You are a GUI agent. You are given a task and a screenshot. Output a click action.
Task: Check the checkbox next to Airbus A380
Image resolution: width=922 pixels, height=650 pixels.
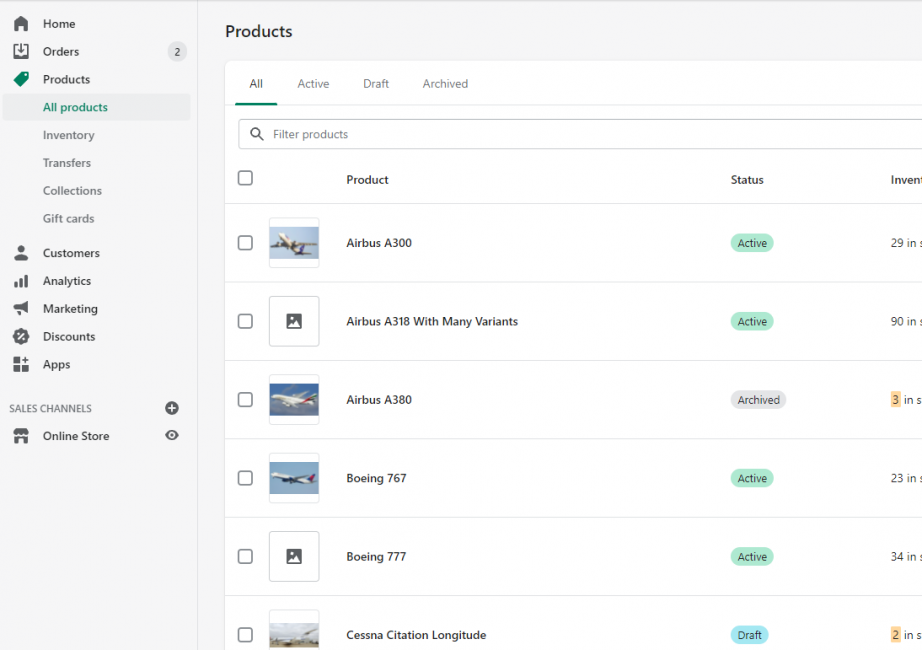pos(245,399)
